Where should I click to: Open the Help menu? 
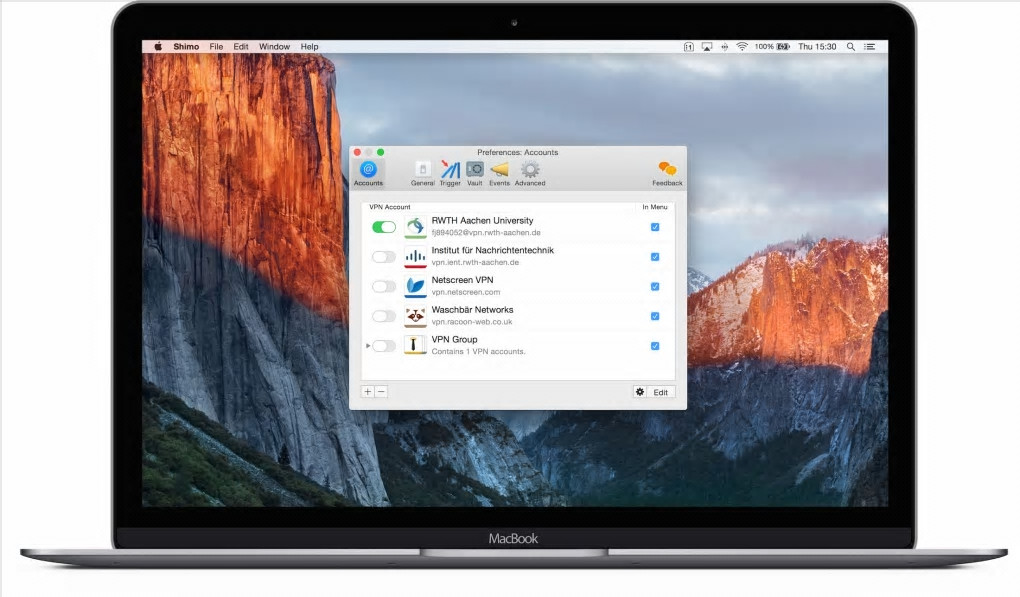click(310, 47)
